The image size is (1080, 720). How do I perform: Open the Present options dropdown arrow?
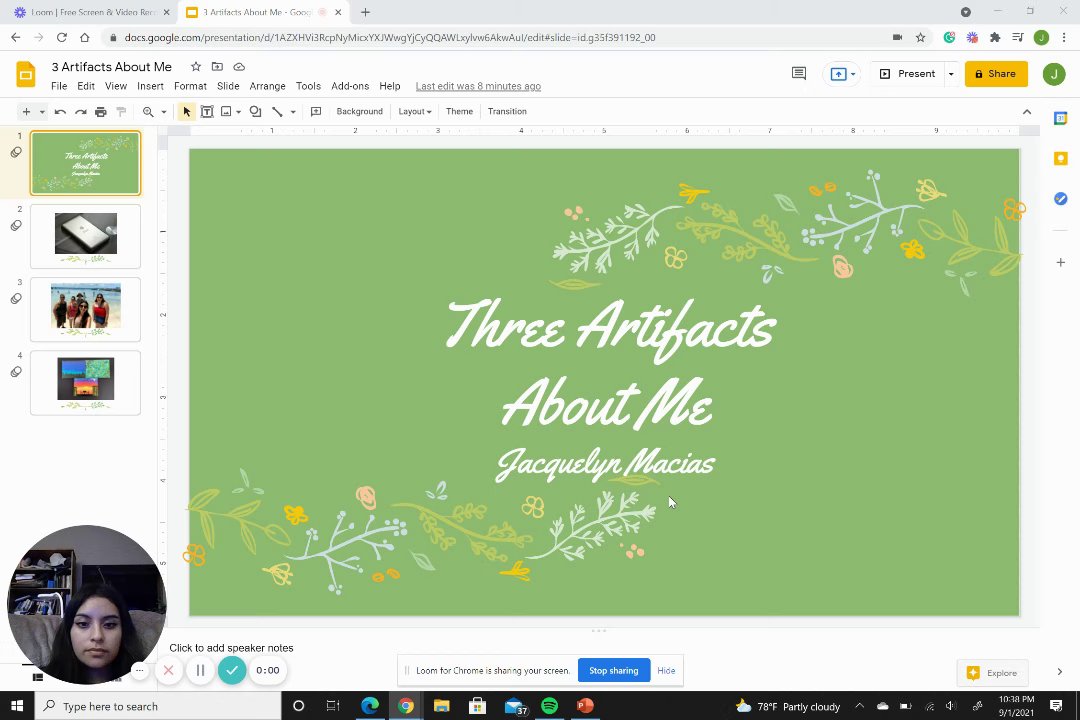click(951, 74)
